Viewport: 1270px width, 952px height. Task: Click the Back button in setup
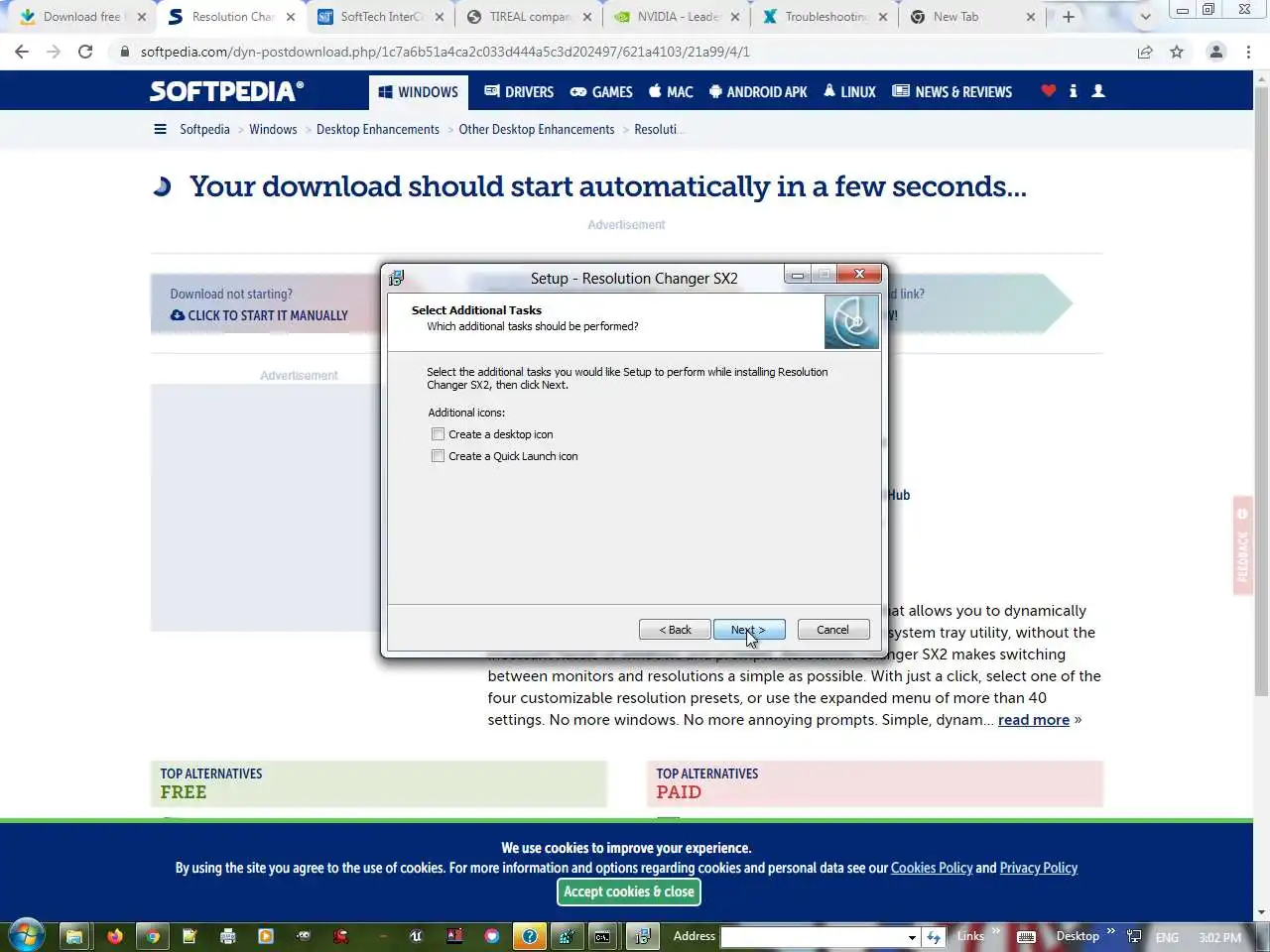(675, 630)
